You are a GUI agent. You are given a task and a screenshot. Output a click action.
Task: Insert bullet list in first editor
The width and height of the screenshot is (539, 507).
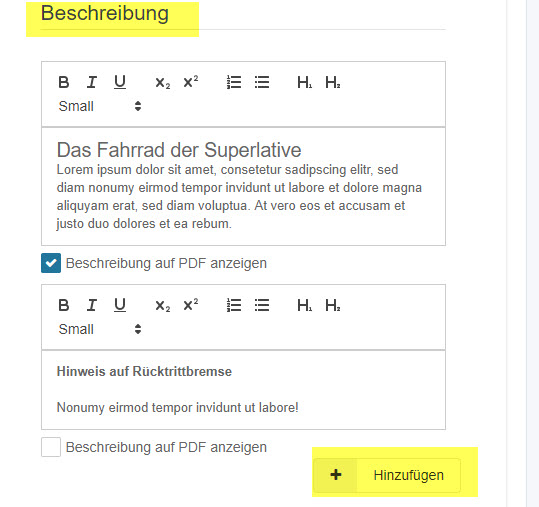[262, 82]
